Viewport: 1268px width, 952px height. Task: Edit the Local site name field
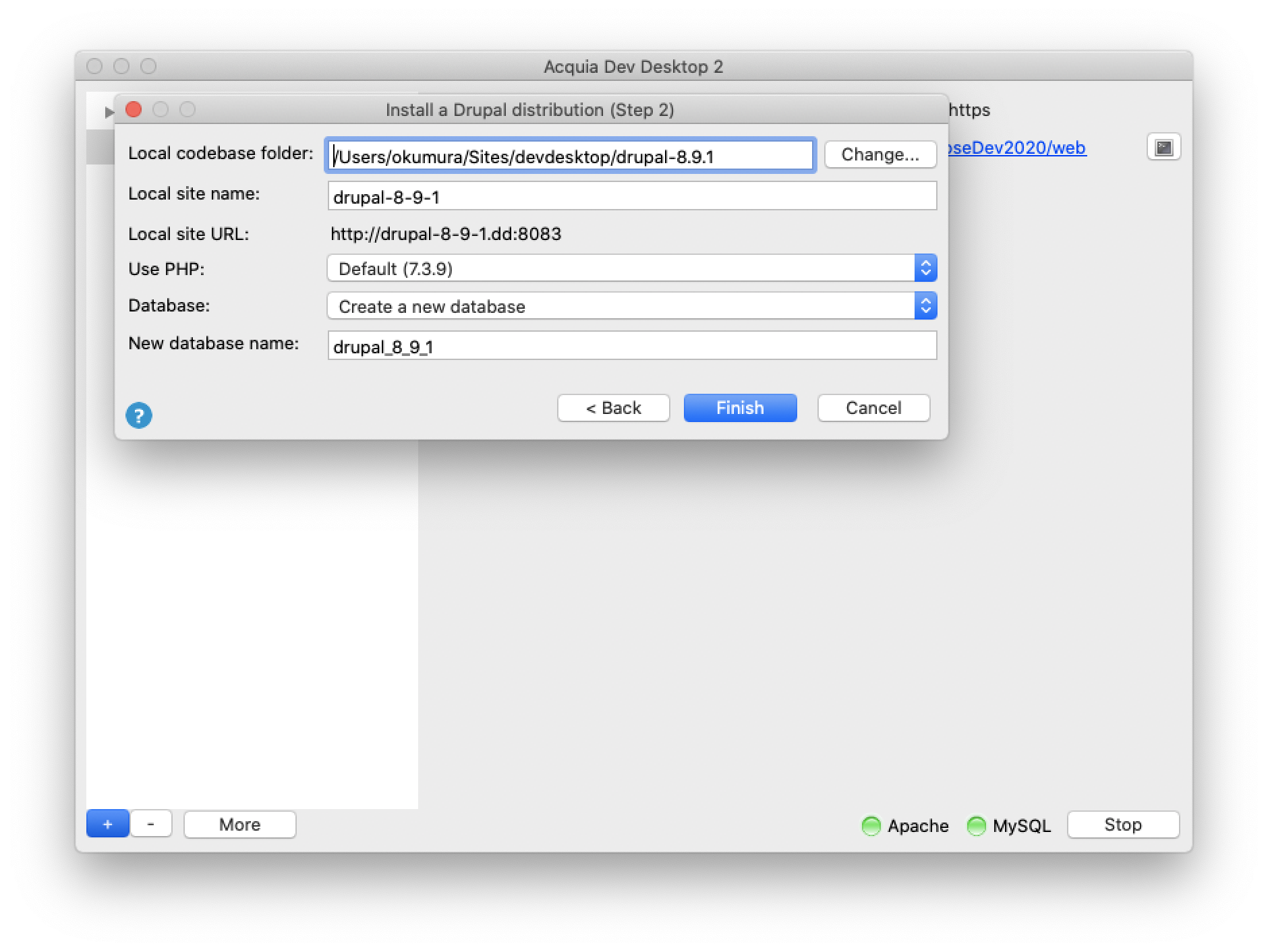[x=632, y=196]
